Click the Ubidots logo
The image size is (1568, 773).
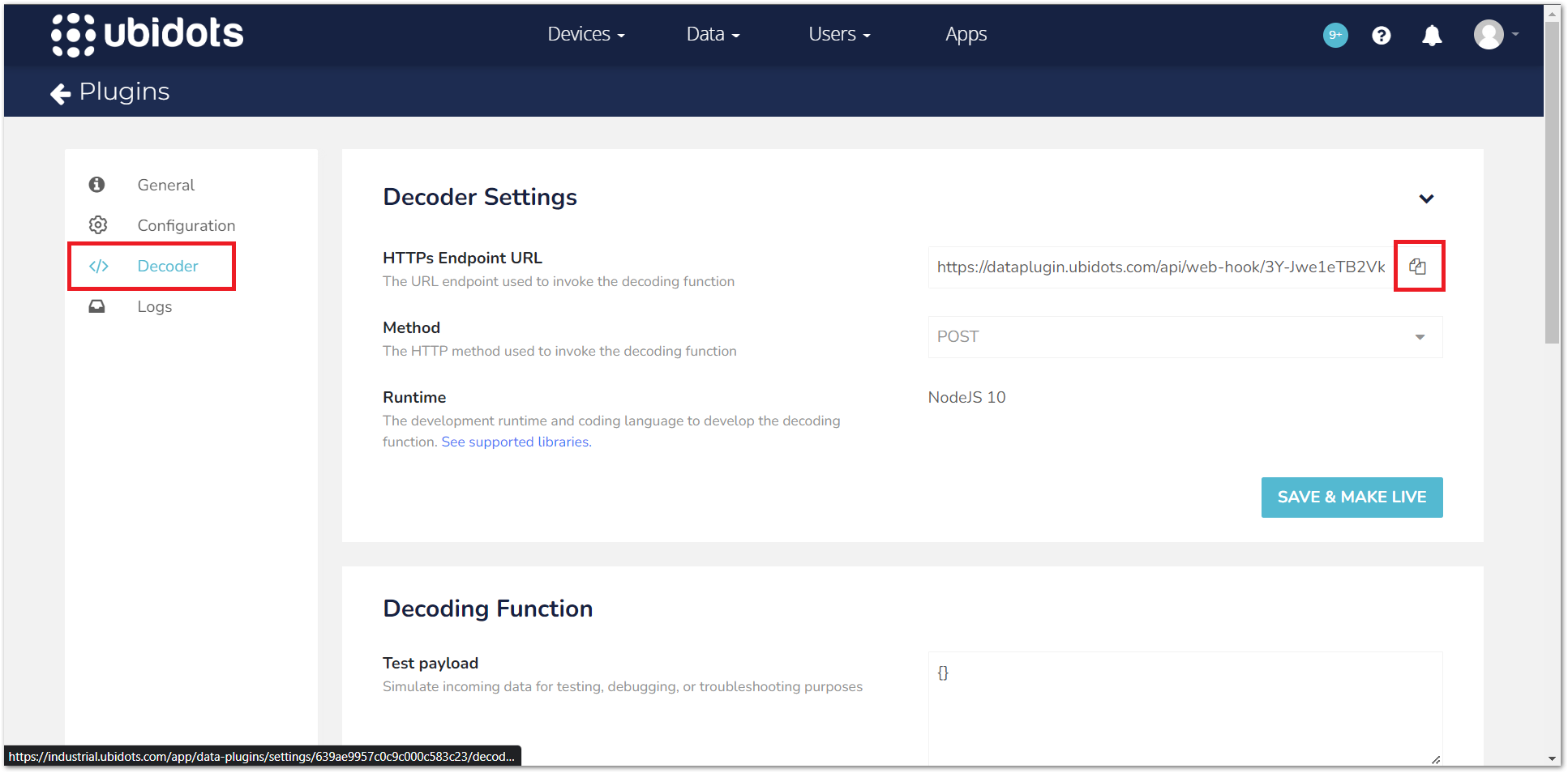pos(147,34)
